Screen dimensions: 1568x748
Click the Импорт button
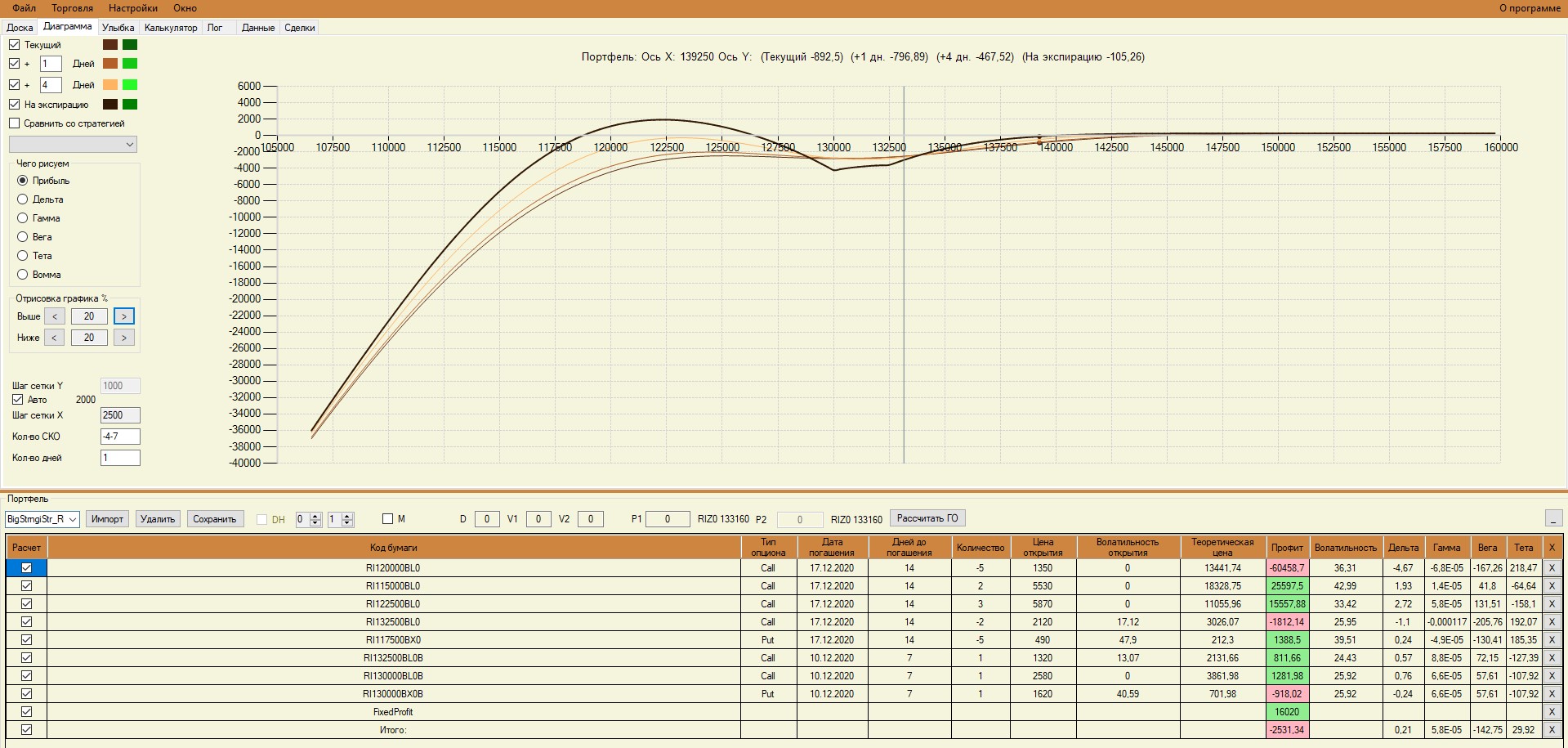(x=107, y=519)
